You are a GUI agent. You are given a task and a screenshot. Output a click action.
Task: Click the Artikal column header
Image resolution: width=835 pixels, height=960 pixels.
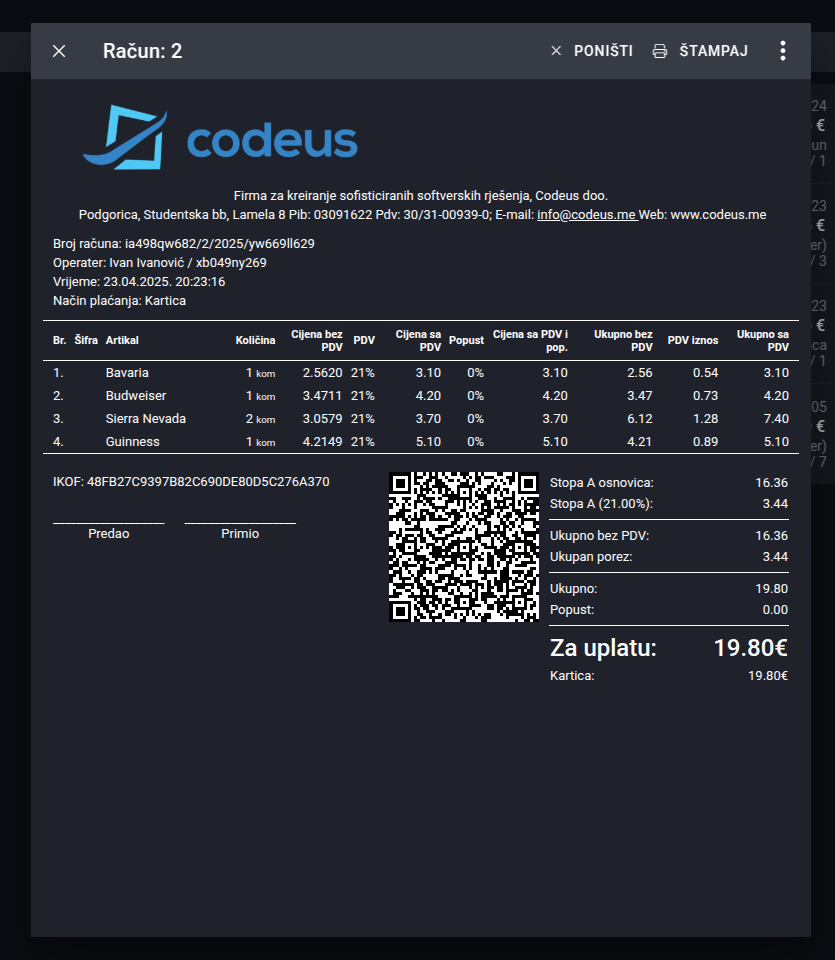[x=122, y=340]
